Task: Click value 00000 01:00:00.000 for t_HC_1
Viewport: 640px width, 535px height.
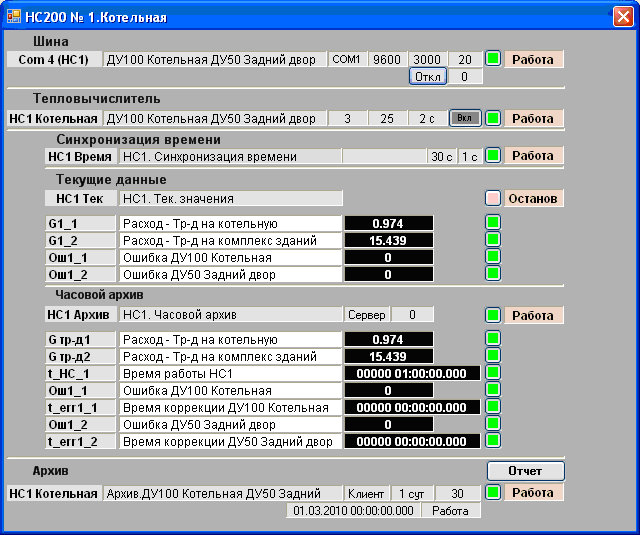Action: [412, 373]
